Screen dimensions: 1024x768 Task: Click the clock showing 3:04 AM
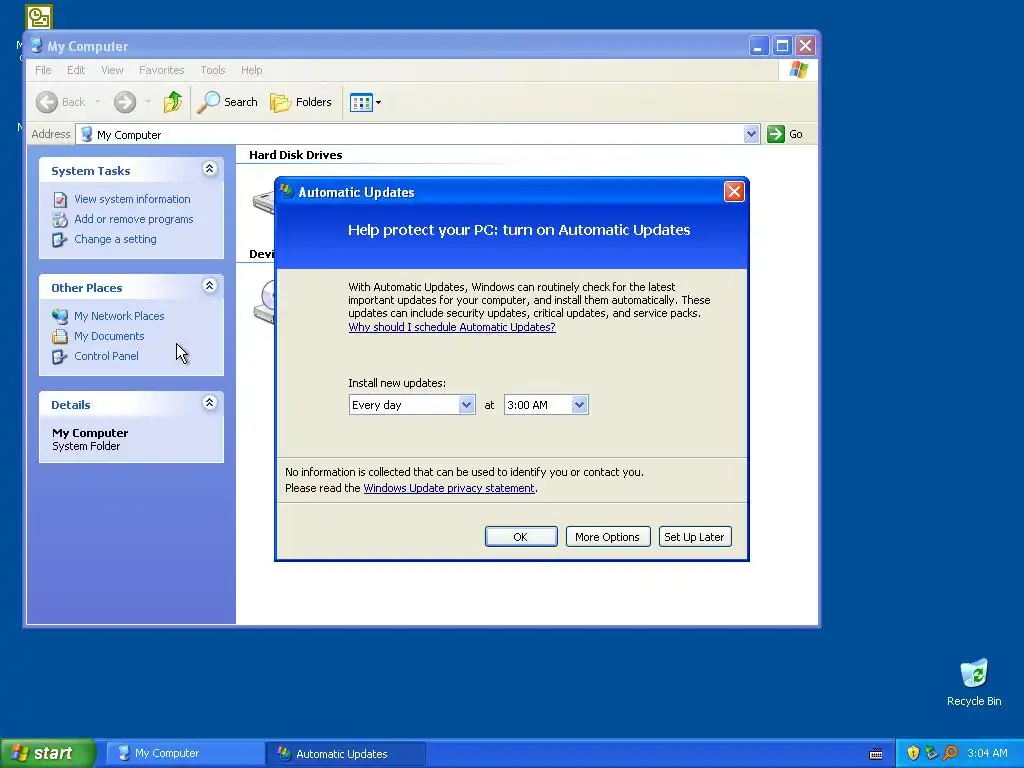tap(987, 754)
